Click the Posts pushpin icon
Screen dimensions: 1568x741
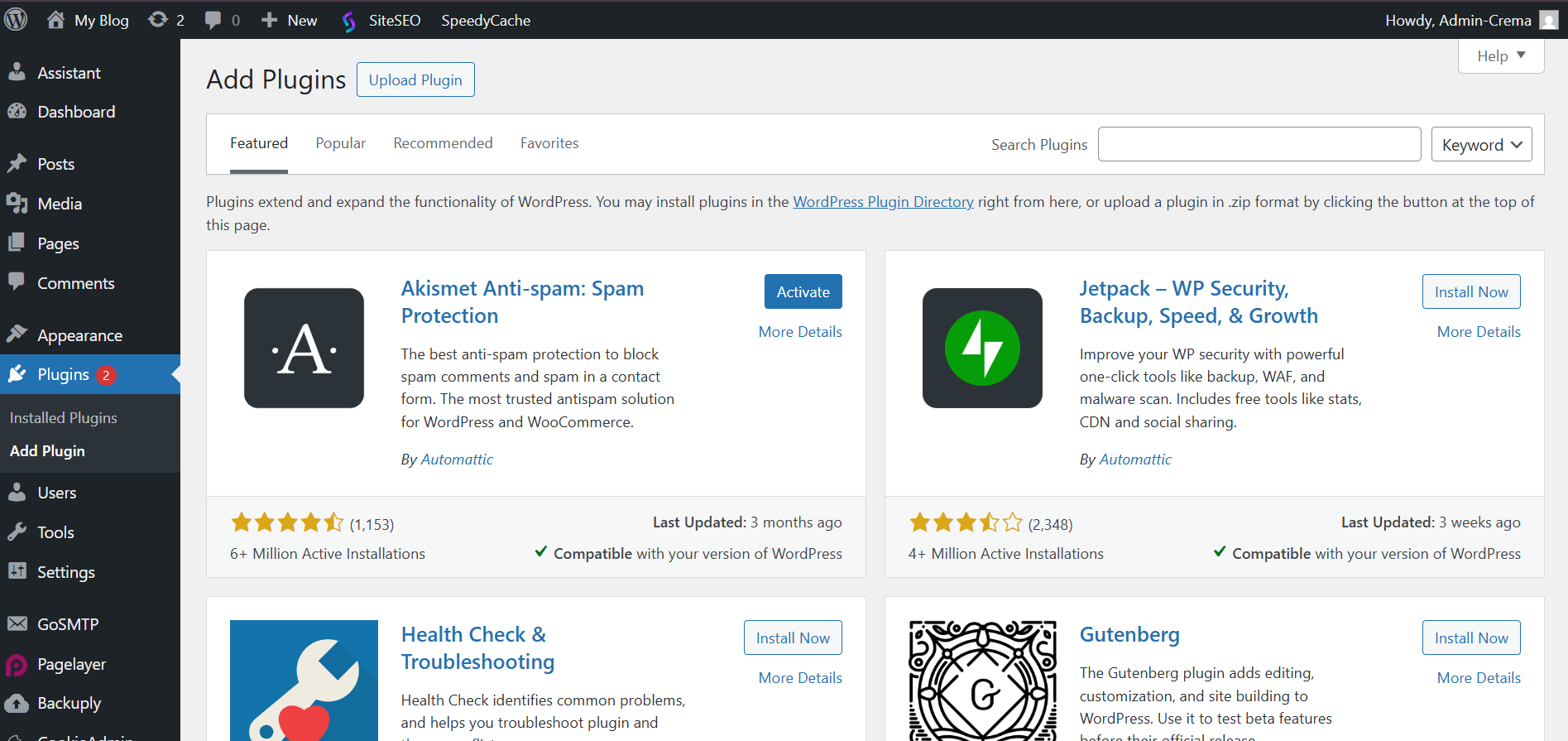pos(17,163)
